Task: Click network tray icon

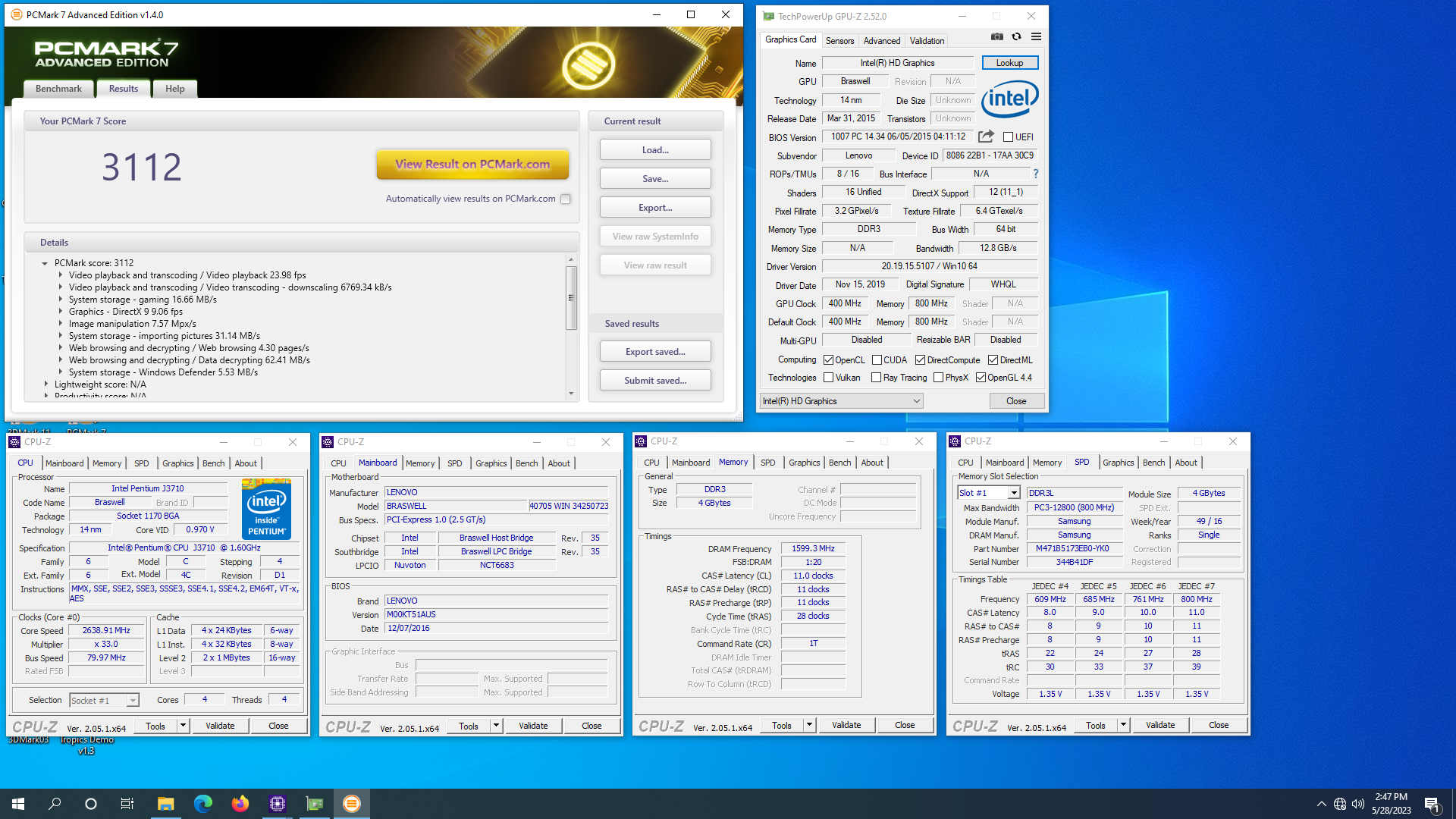Action: (1340, 804)
